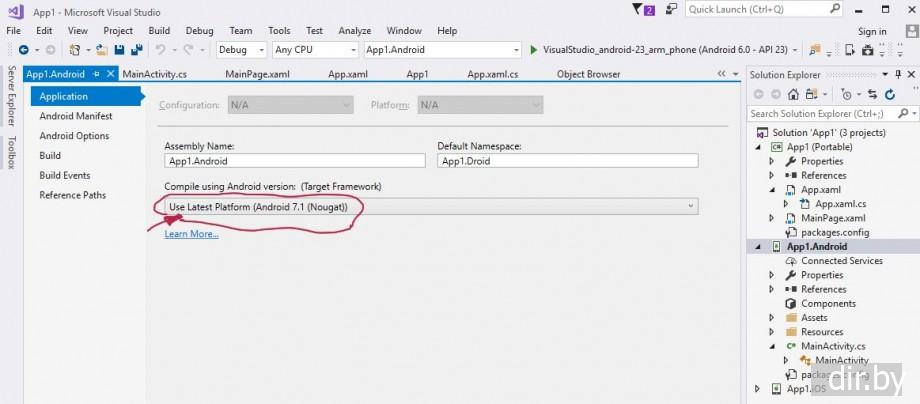Click the Navigate Backward arrow icon

coord(23,50)
